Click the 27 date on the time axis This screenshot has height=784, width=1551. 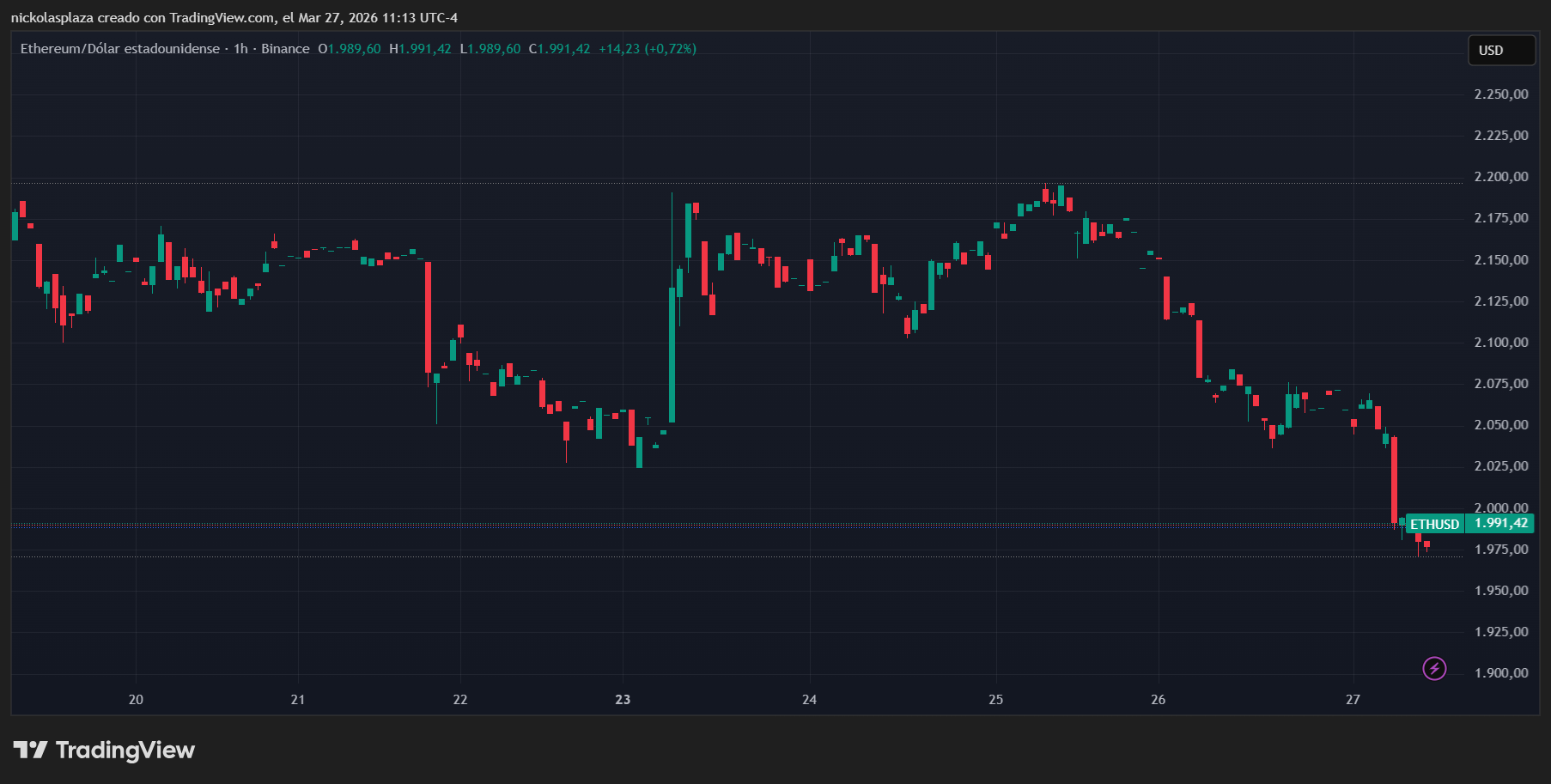click(1353, 700)
